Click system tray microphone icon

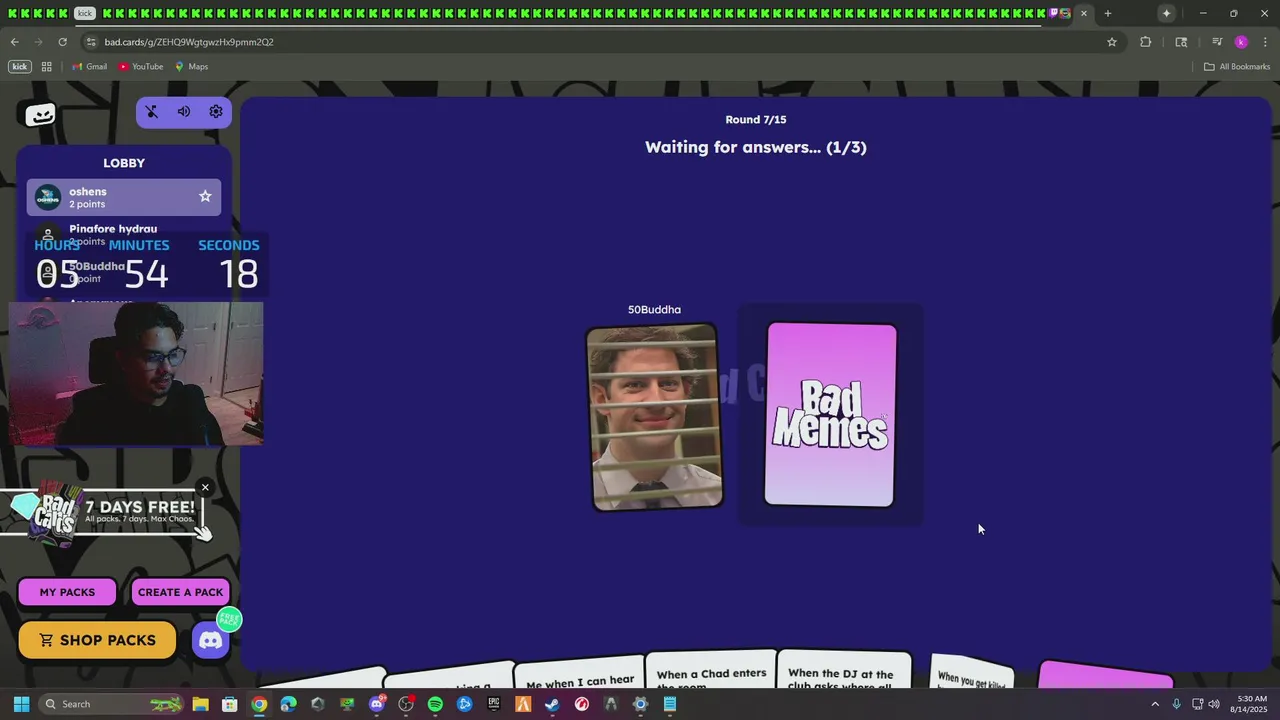(x=1176, y=704)
